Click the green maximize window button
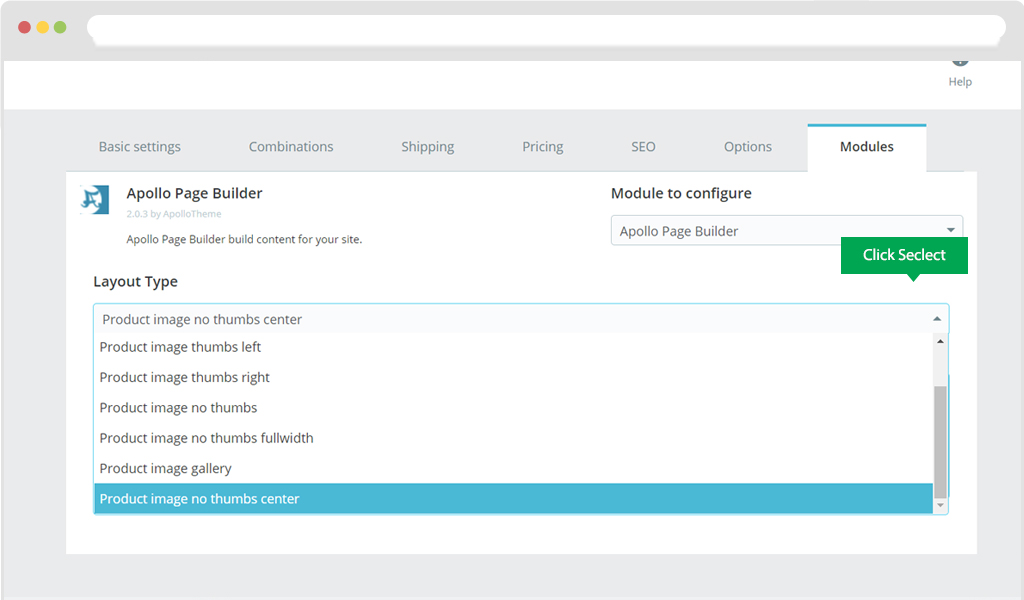This screenshot has height=600, width=1024. 60,27
